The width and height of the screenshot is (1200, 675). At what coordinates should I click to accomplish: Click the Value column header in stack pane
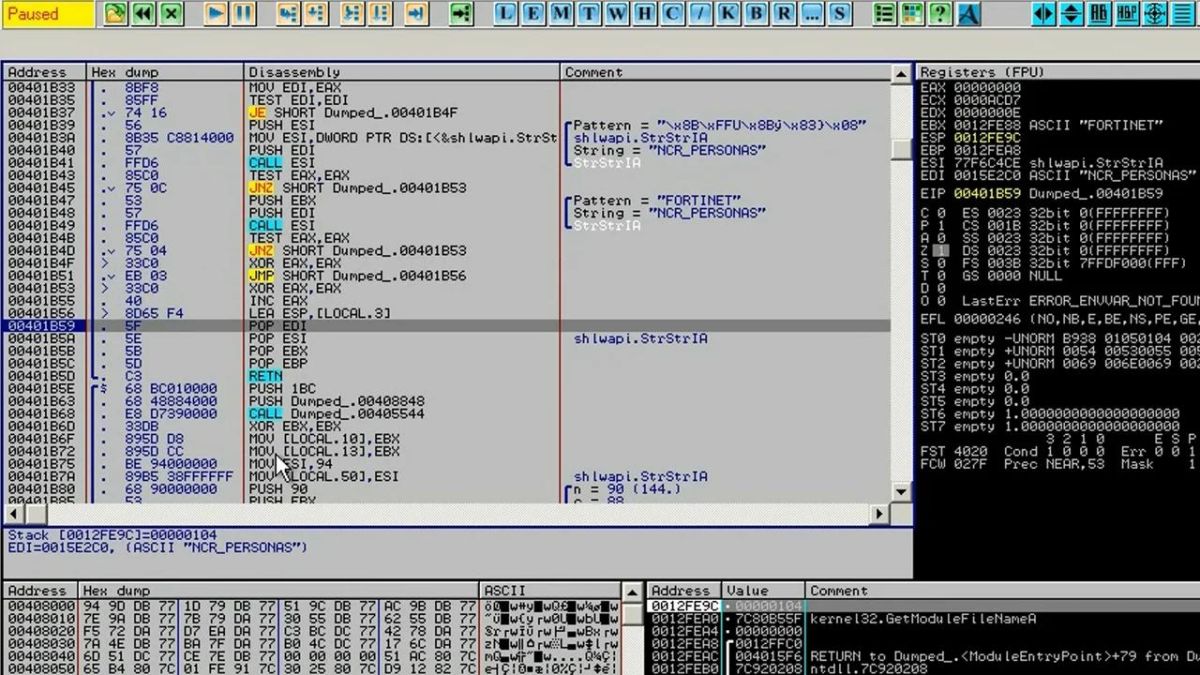(x=763, y=591)
